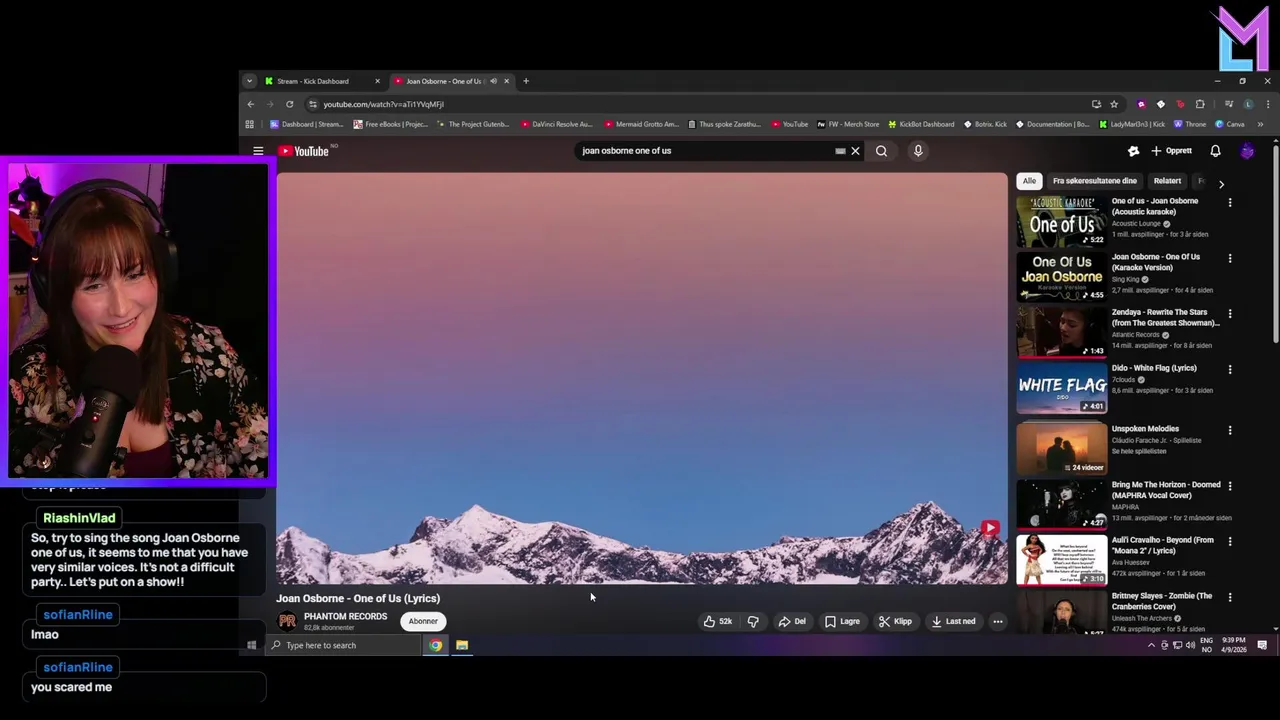Open Chrome tab search dropdown arrow
This screenshot has width=1280, height=720.
coord(250,81)
